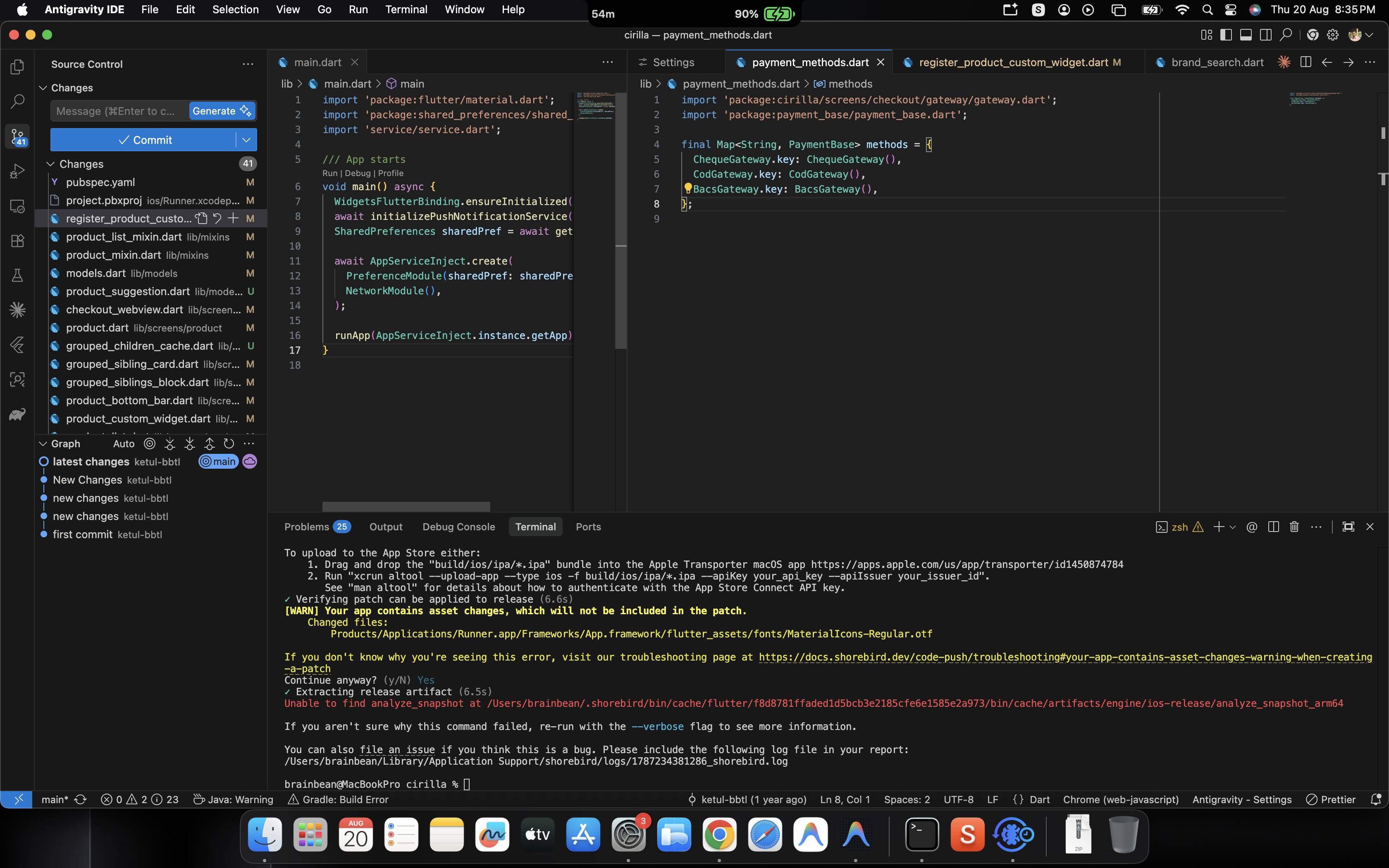The image size is (1389, 868).
Task: Click the main.dart horizontal scrollbar
Action: (406, 506)
